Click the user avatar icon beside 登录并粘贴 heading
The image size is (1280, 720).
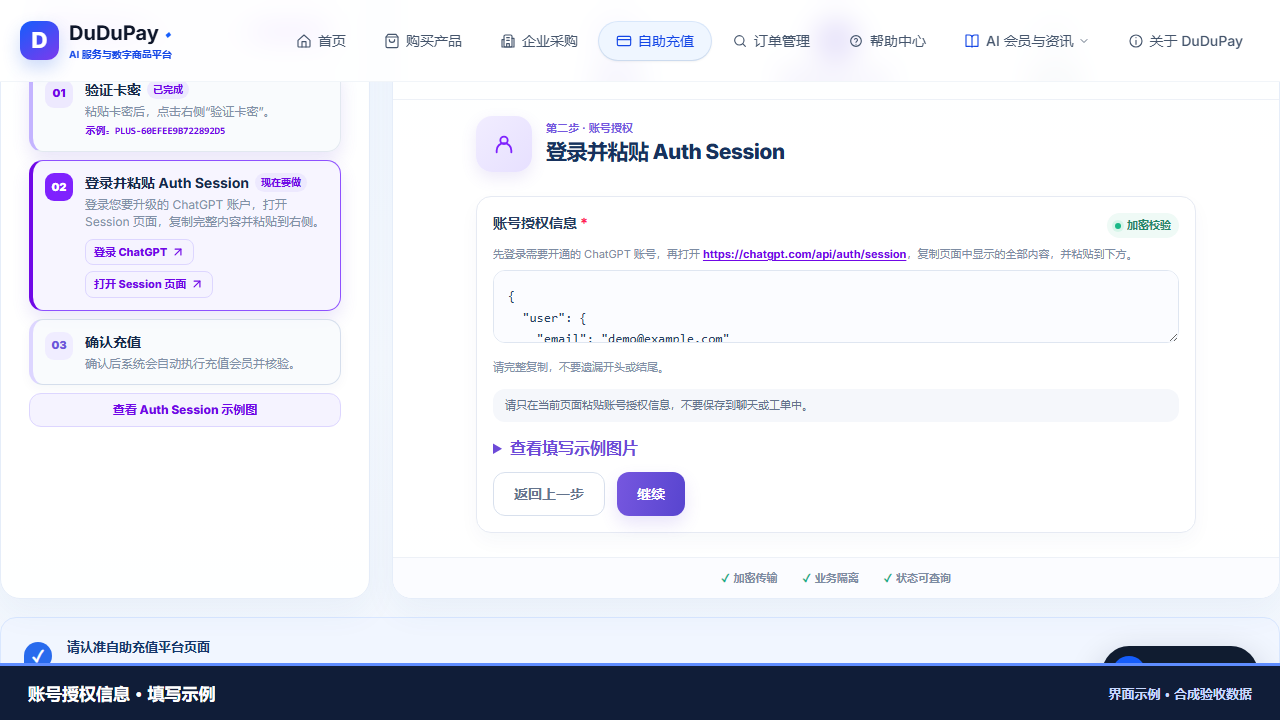pyautogui.click(x=504, y=144)
